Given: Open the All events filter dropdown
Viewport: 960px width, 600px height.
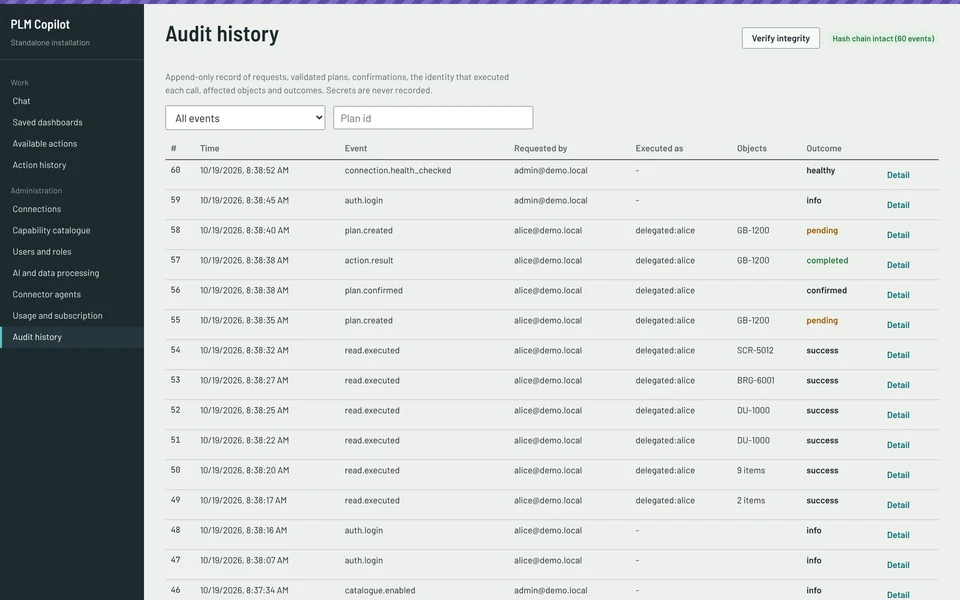Looking at the screenshot, I should (x=245, y=118).
